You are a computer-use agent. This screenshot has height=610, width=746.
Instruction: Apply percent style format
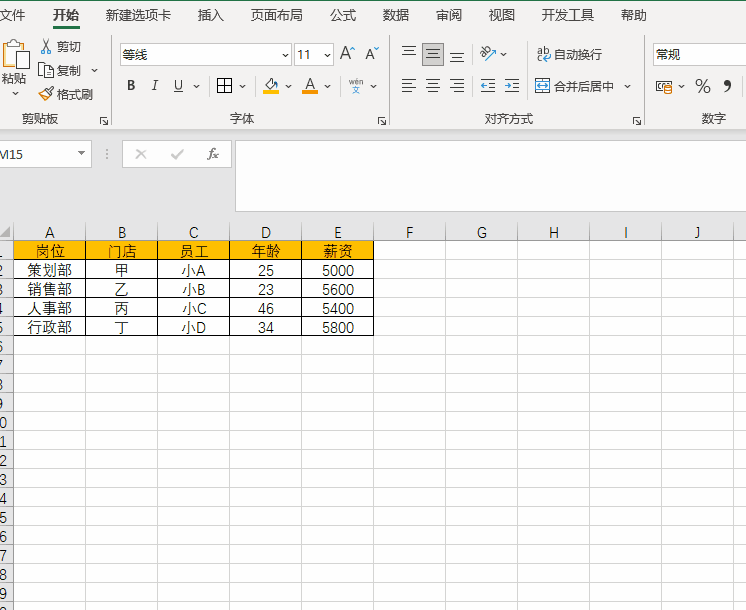(x=703, y=86)
